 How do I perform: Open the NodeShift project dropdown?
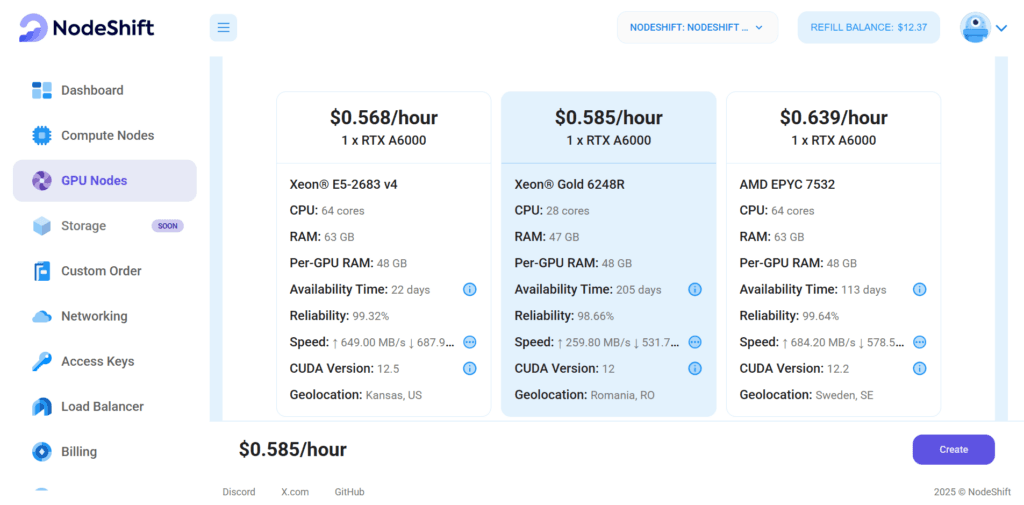coord(697,27)
